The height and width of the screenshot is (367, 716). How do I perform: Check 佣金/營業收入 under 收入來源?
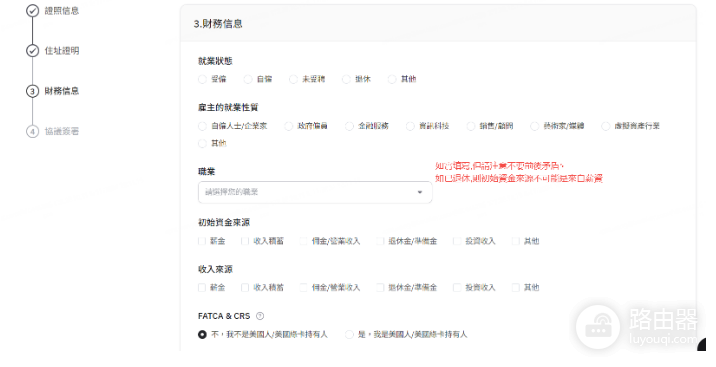click(304, 287)
